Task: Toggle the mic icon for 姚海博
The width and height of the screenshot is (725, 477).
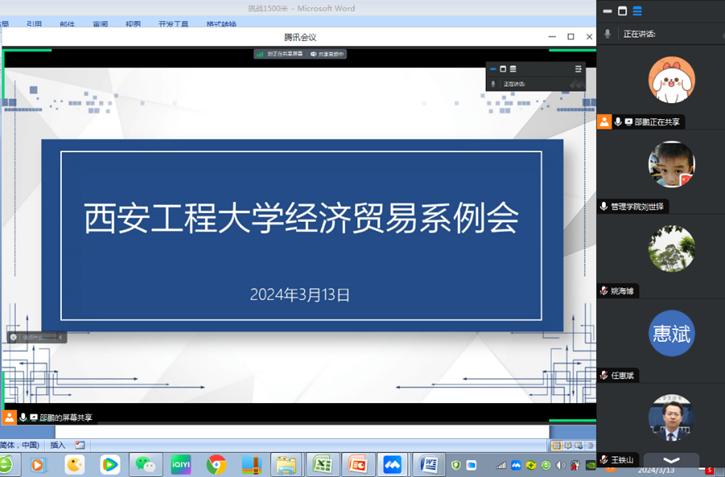Action: pos(604,291)
